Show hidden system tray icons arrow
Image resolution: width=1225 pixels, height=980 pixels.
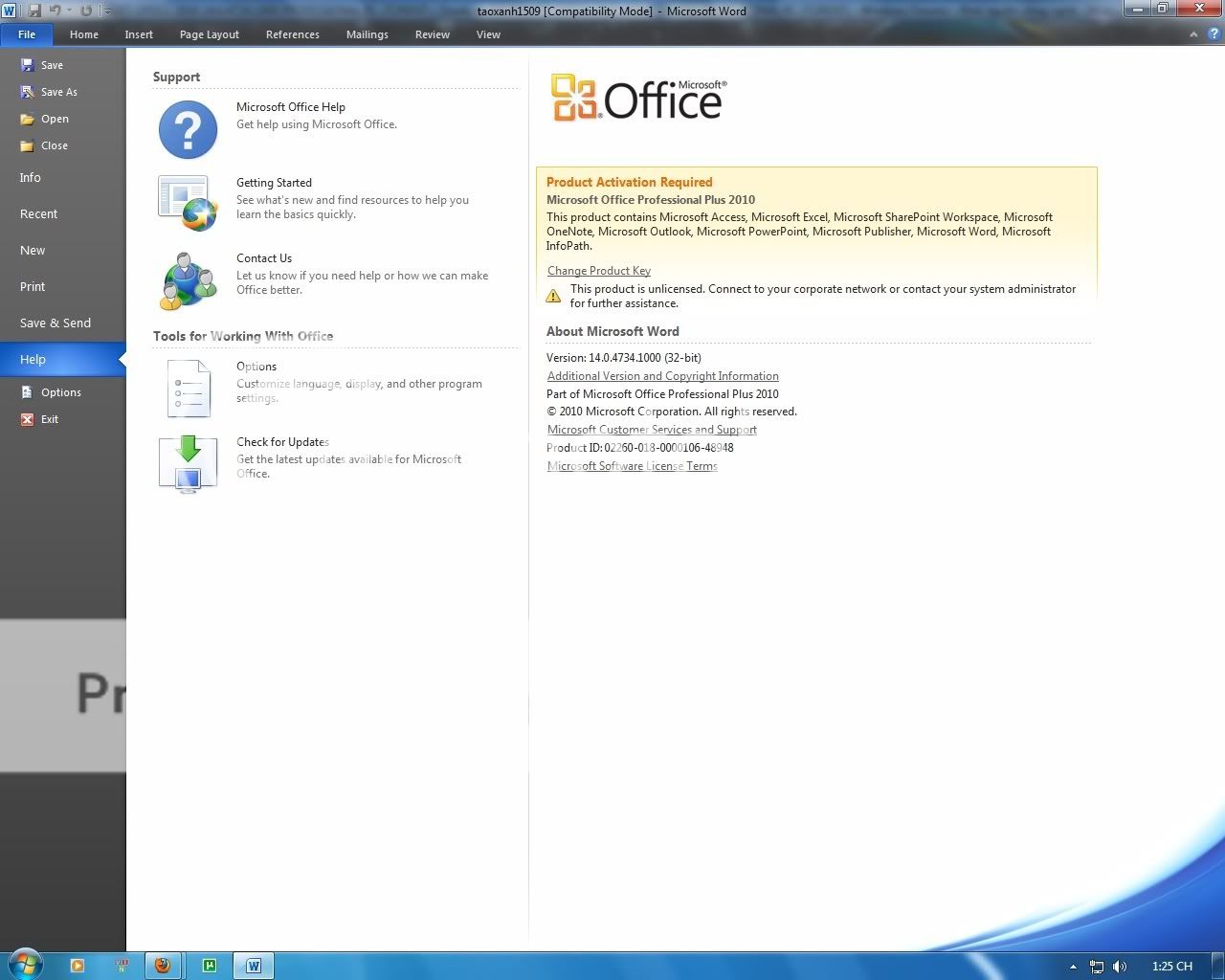pyautogui.click(x=1073, y=967)
